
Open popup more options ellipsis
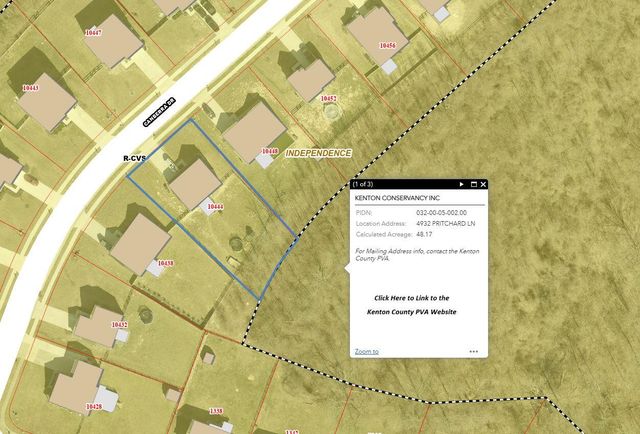pos(474,352)
